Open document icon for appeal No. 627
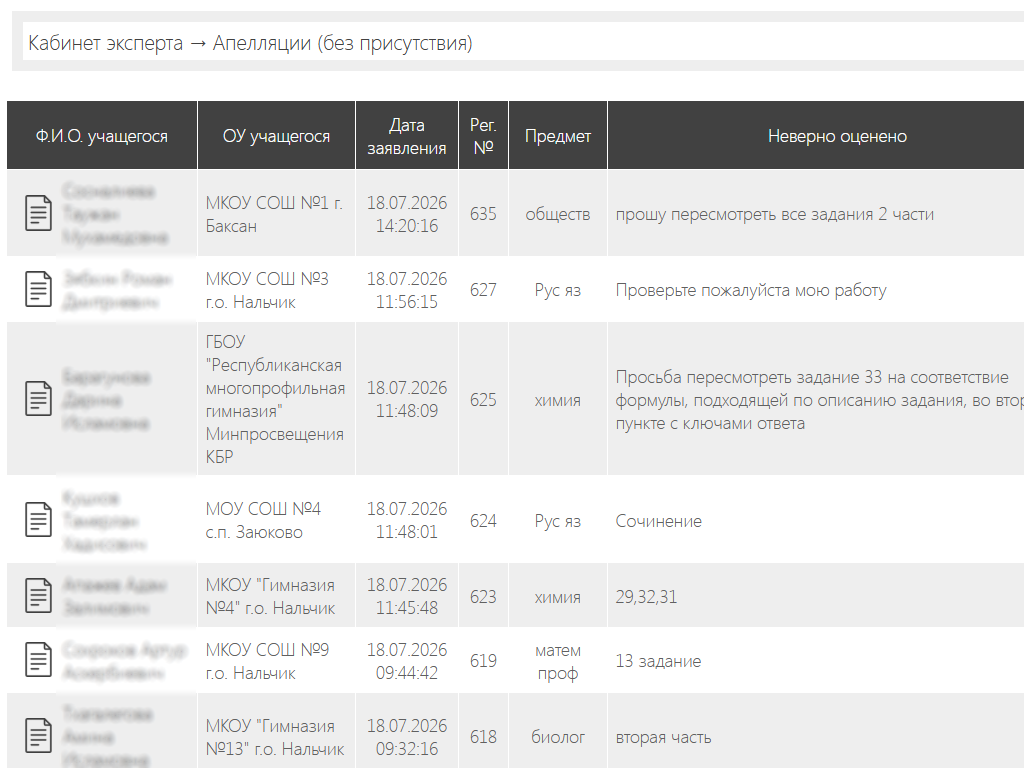Viewport: 1024px width, 768px height. 38,289
